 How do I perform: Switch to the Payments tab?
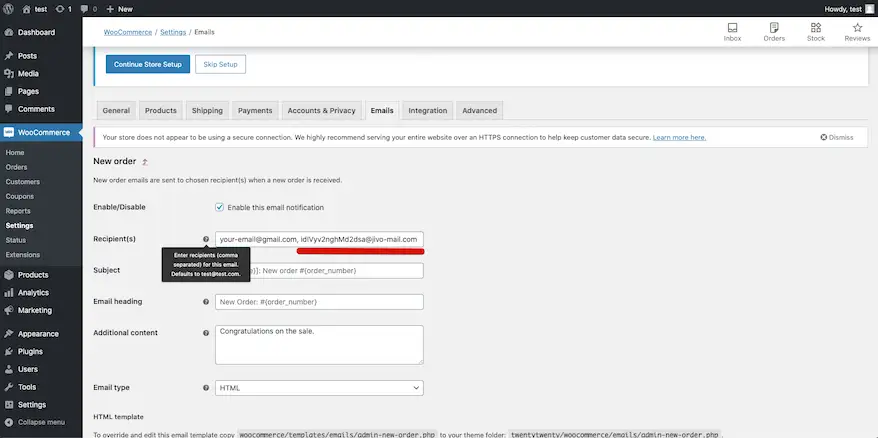click(255, 110)
